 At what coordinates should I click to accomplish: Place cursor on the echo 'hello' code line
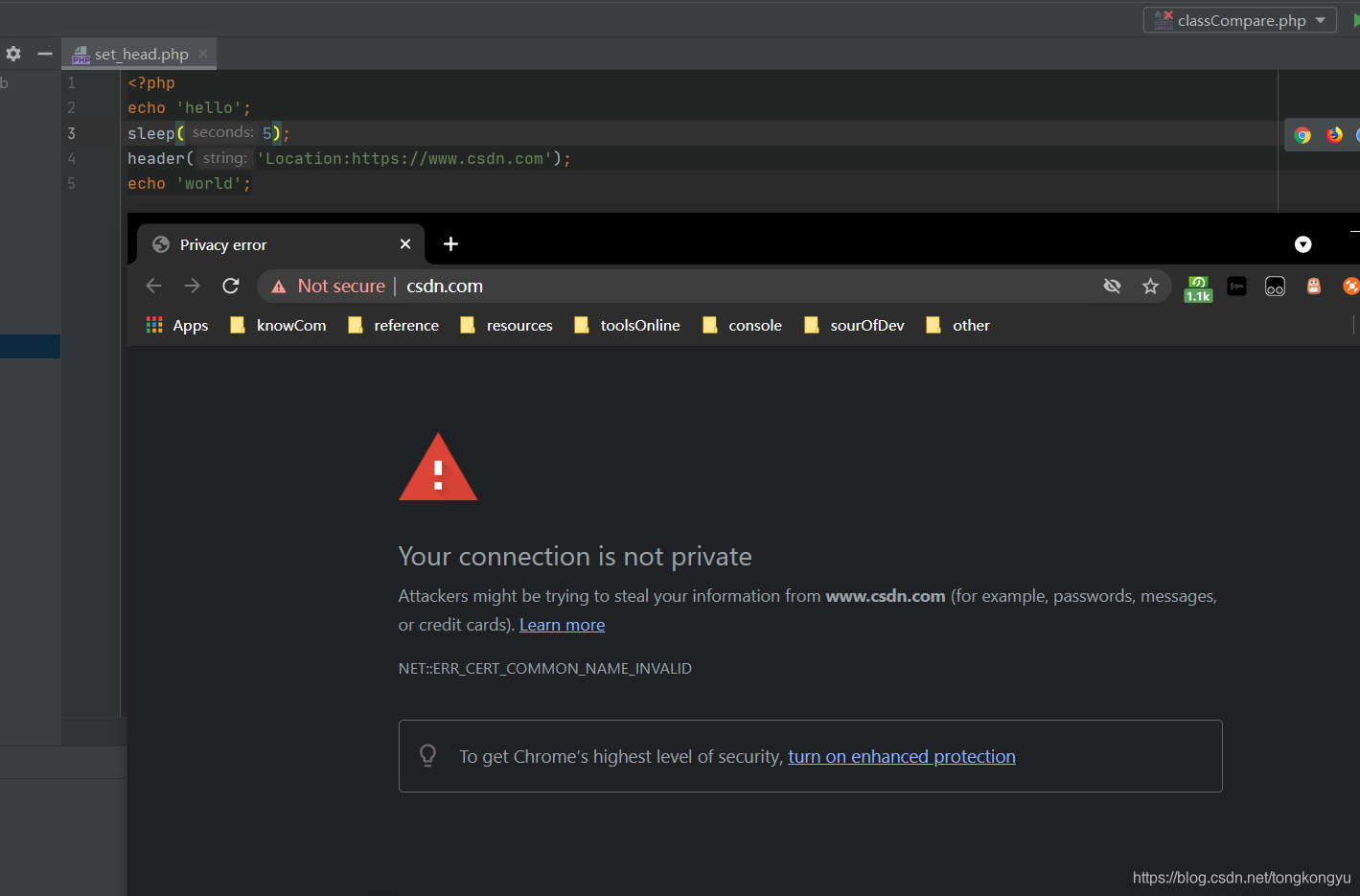click(x=189, y=108)
